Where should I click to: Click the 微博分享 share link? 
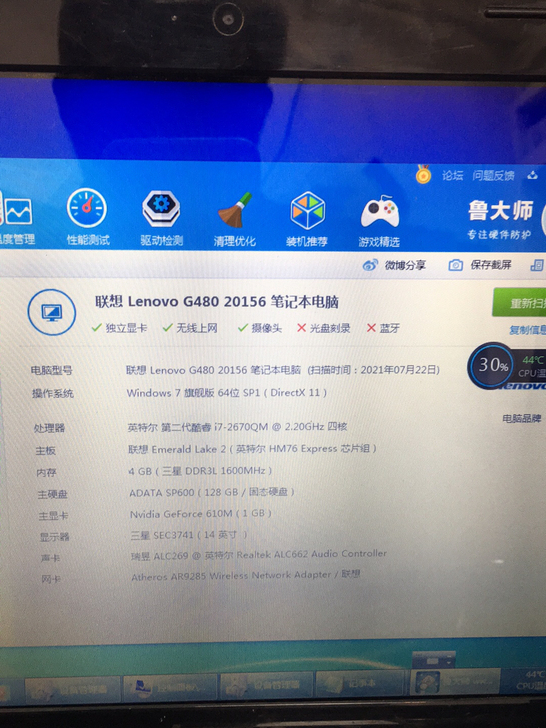pyautogui.click(x=405, y=265)
